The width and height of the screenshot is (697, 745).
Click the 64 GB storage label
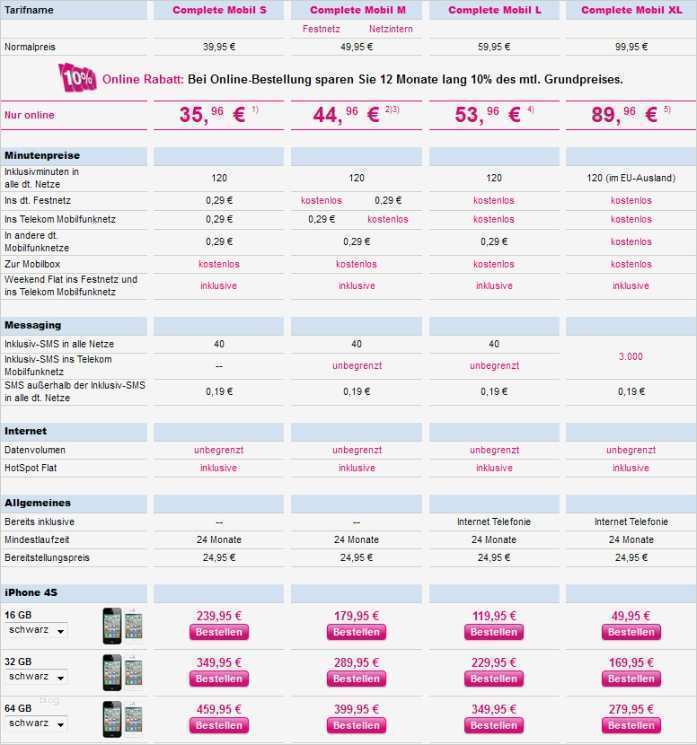click(x=18, y=708)
